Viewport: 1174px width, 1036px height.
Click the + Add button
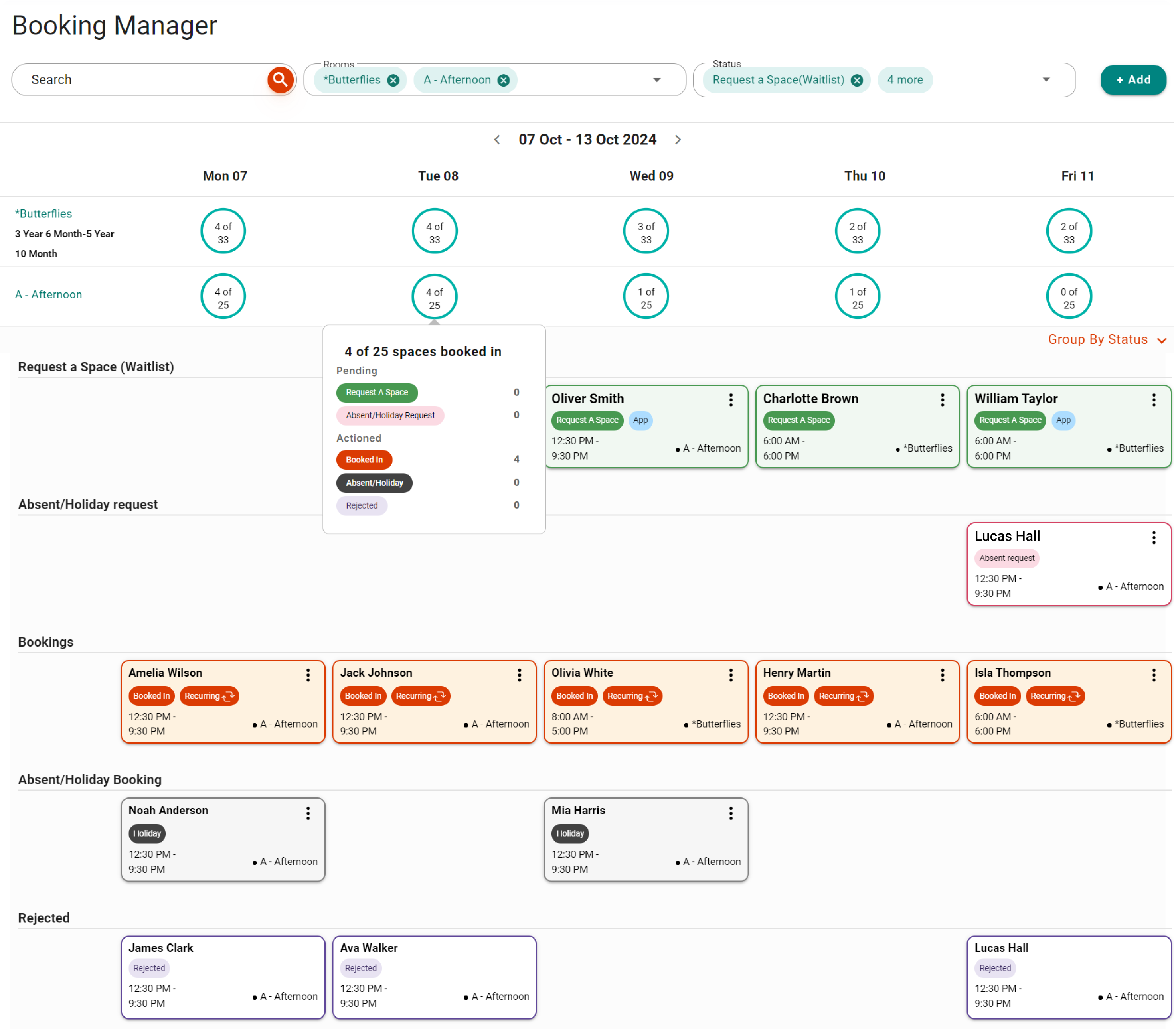(1133, 80)
